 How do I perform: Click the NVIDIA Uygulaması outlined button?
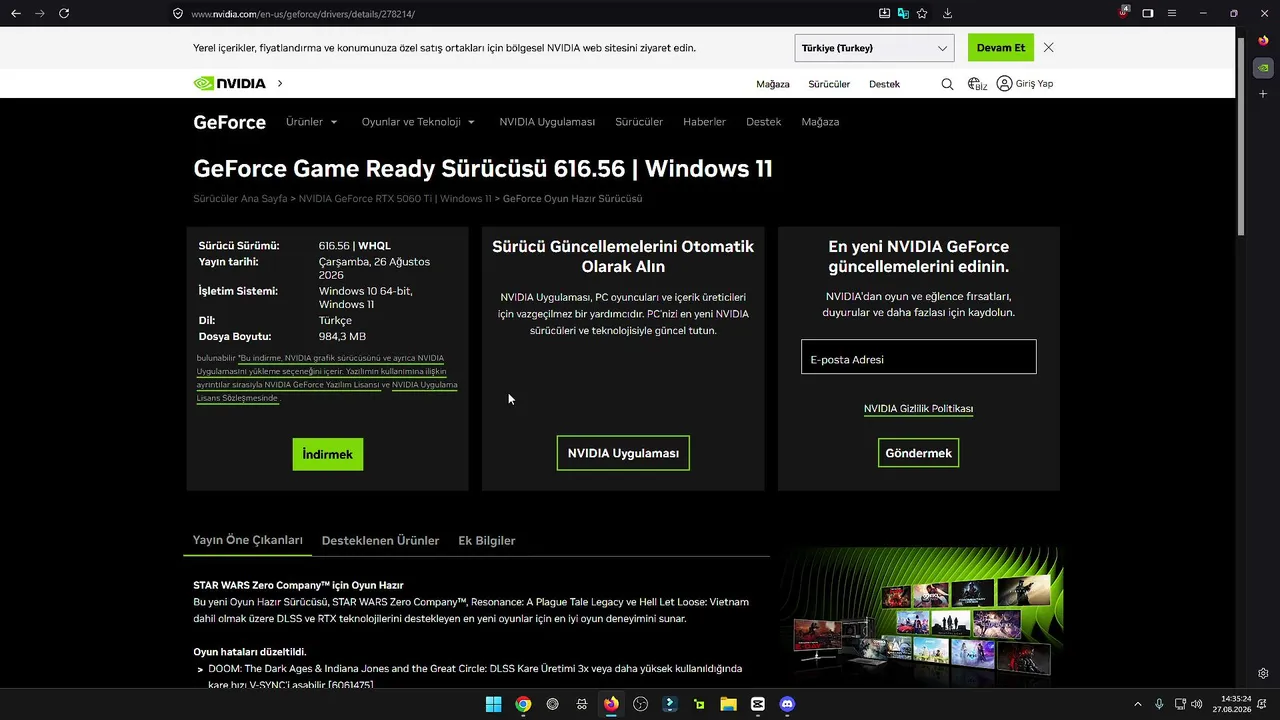(x=623, y=453)
